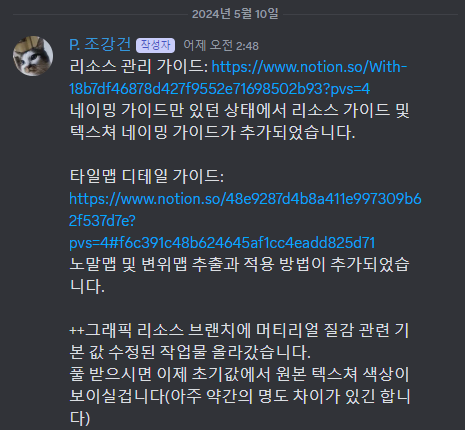Click the 작성자 badge next to the username
The height and width of the screenshot is (430, 465).
155,45
